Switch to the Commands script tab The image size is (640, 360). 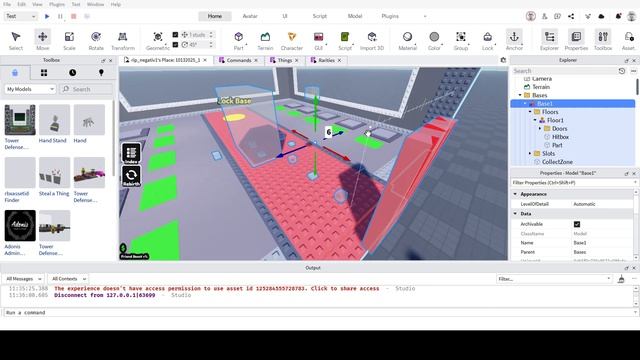pos(238,60)
